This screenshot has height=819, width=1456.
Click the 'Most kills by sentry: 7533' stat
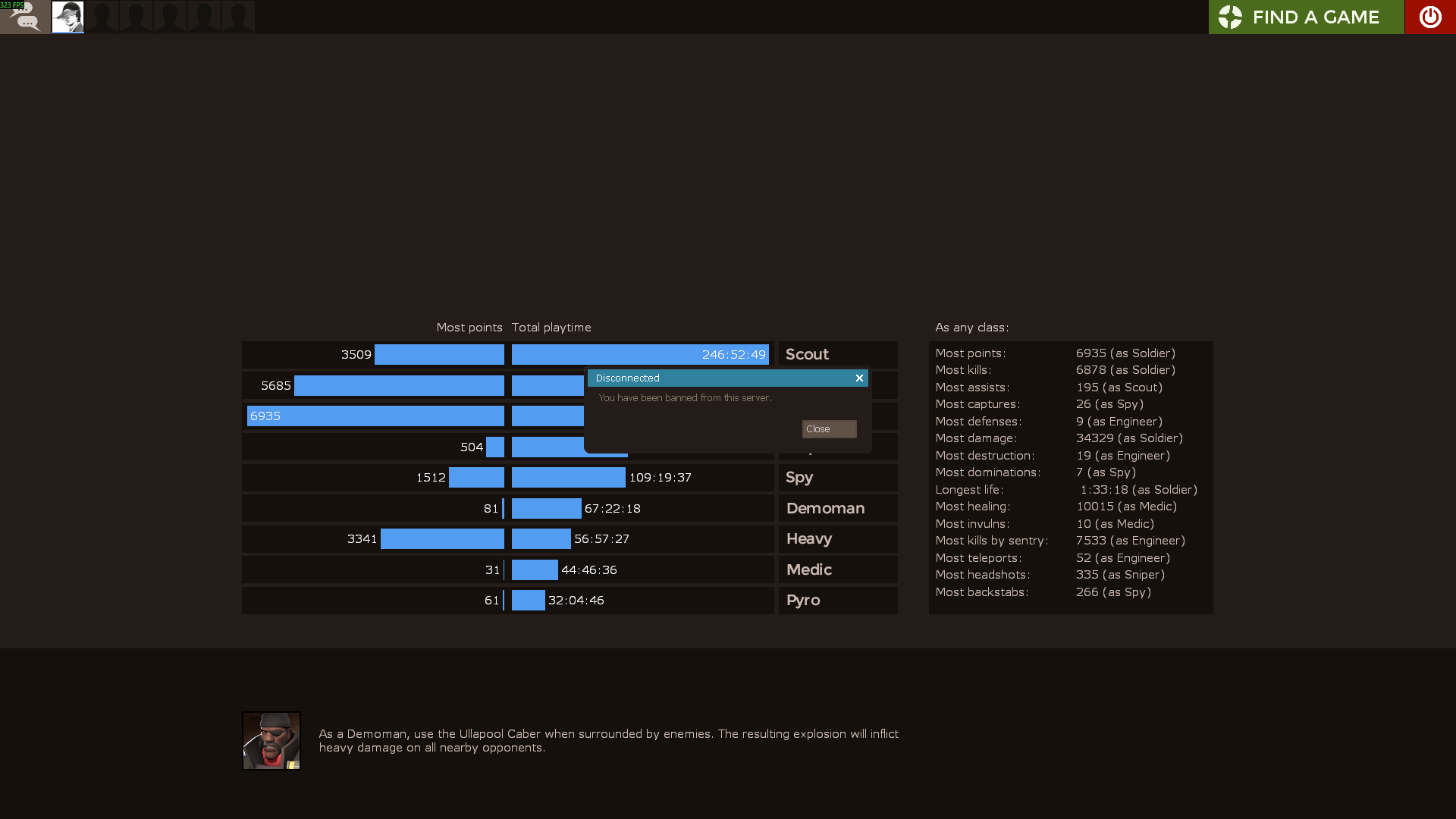click(x=1060, y=541)
